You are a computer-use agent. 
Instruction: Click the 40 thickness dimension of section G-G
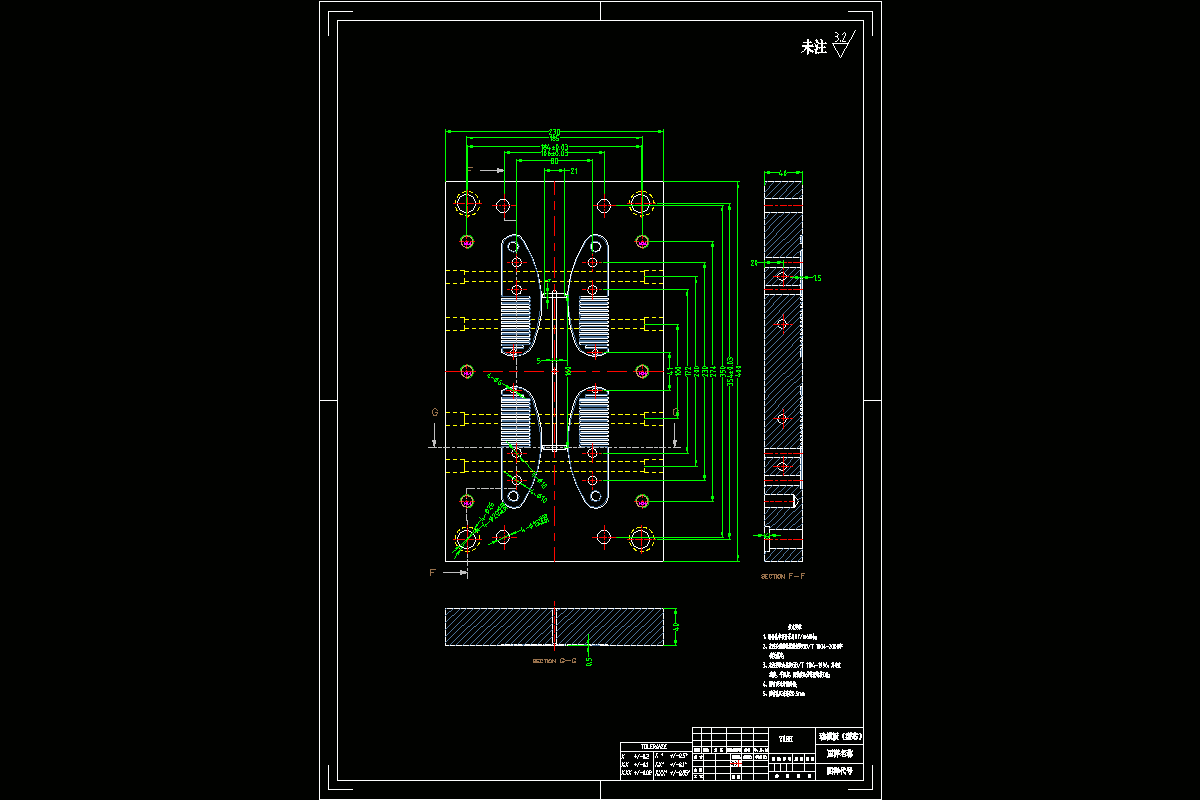676,627
